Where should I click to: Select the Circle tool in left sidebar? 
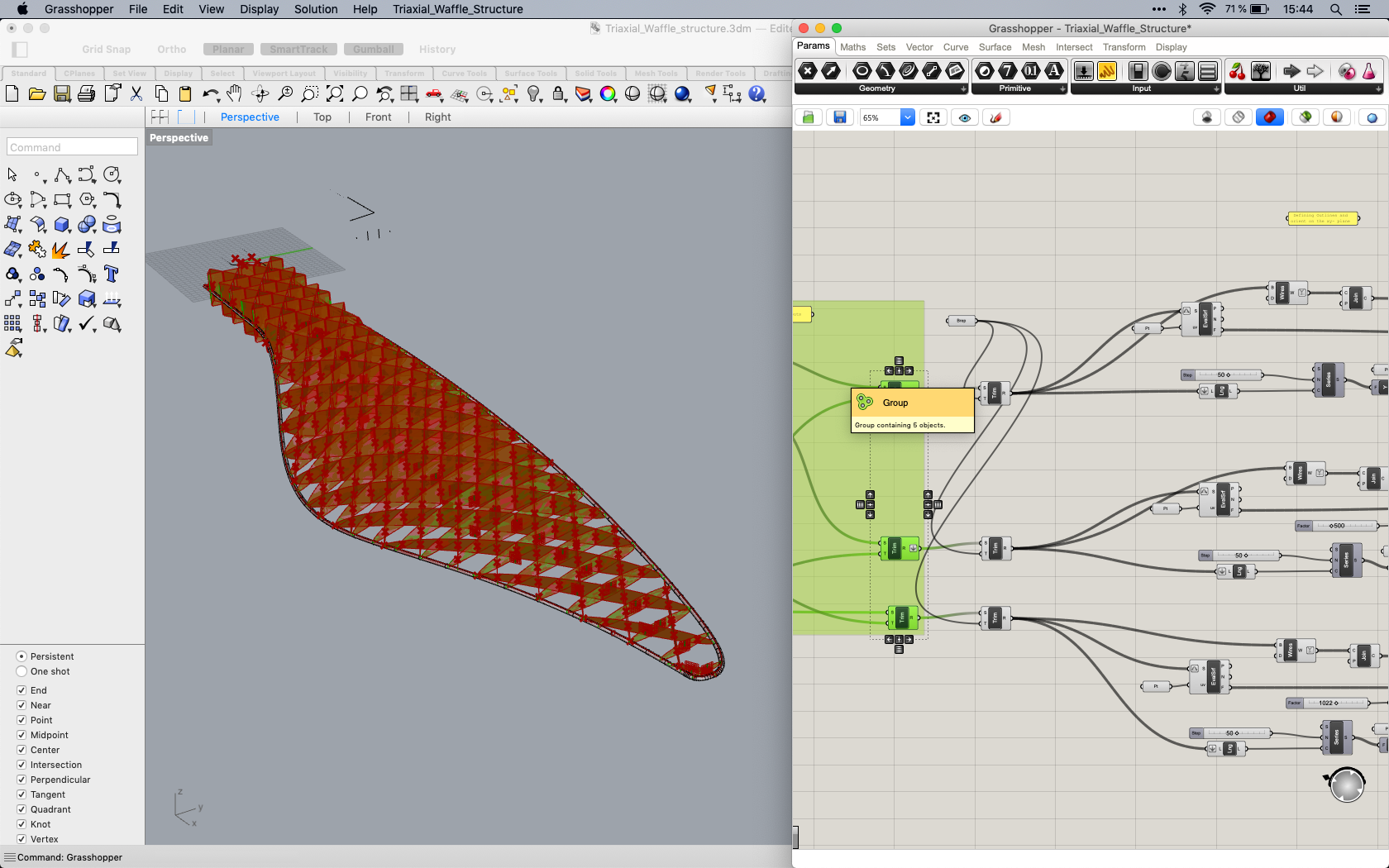click(x=112, y=175)
